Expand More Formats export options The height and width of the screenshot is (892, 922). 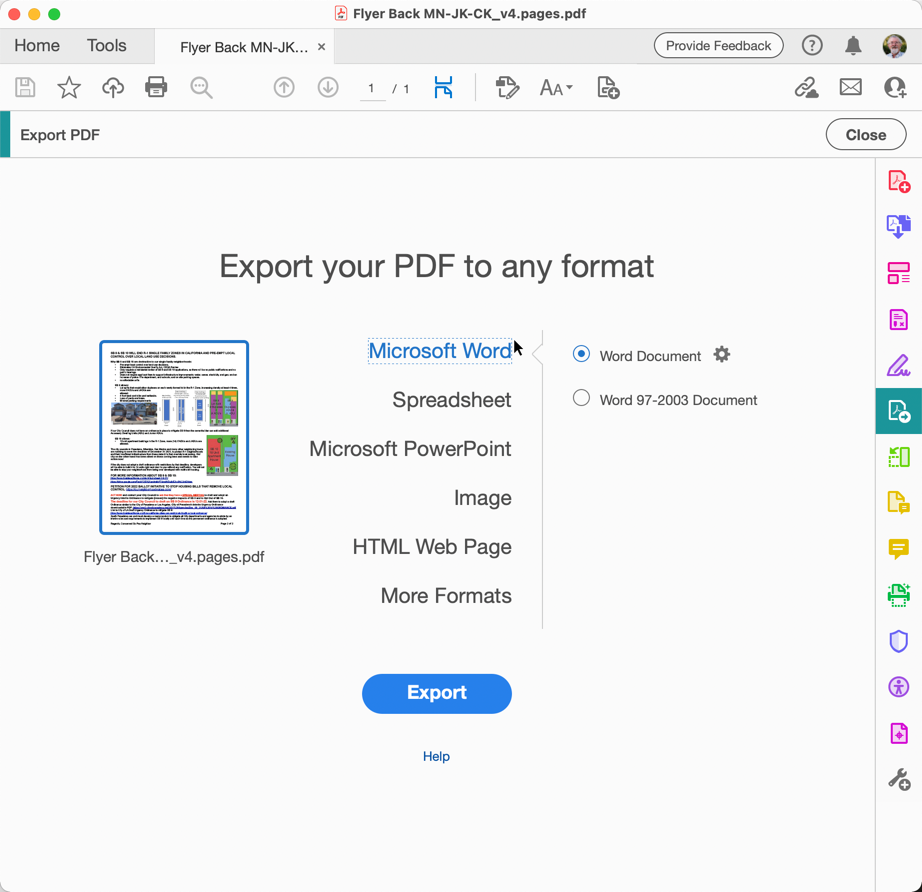coord(446,595)
